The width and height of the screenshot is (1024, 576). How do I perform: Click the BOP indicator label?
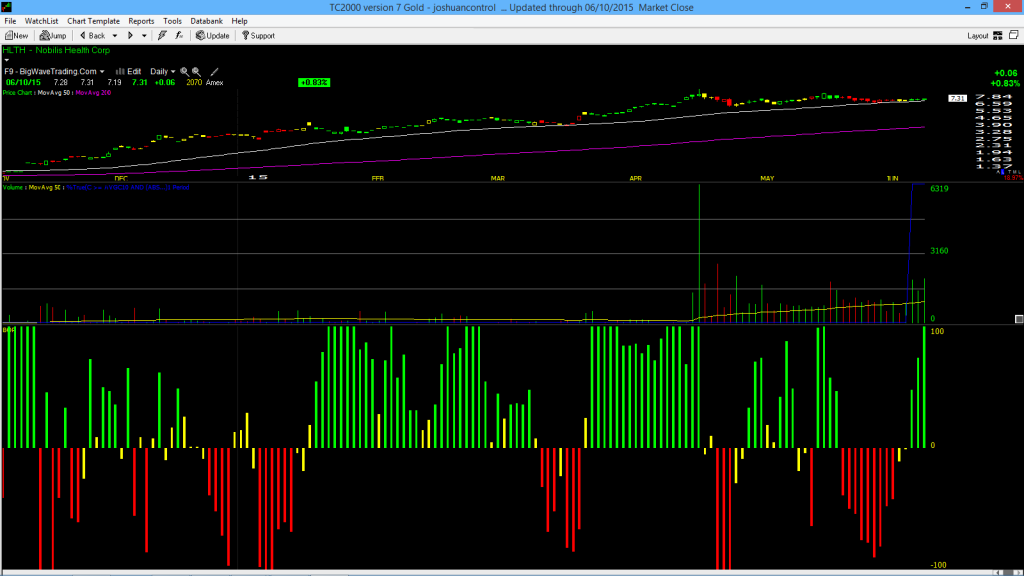(x=8, y=330)
